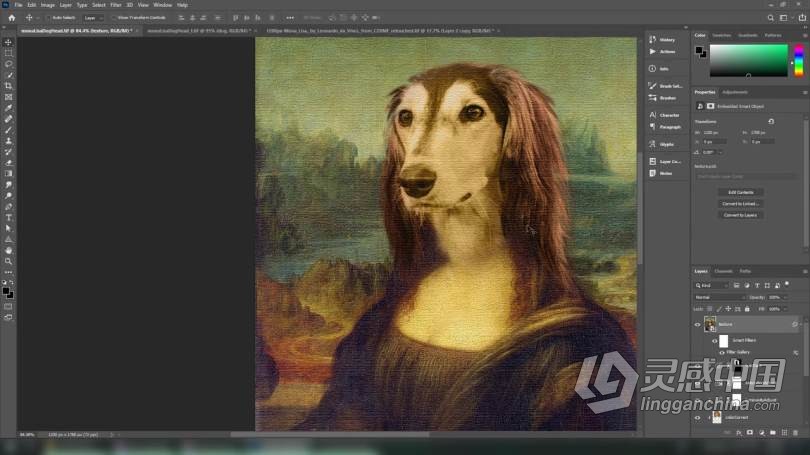Open the Paragraph panel
The image size is (810, 455).
[x=664, y=127]
